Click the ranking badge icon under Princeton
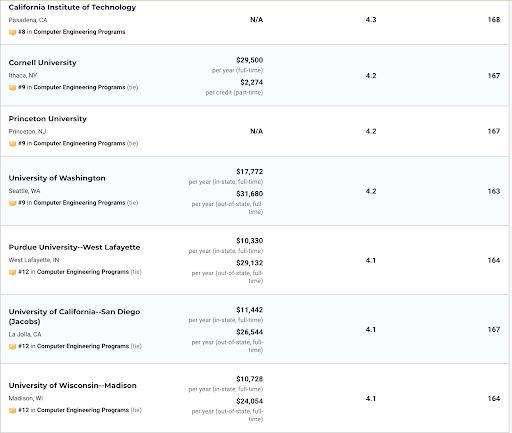The width and height of the screenshot is (512, 433). tap(12, 144)
